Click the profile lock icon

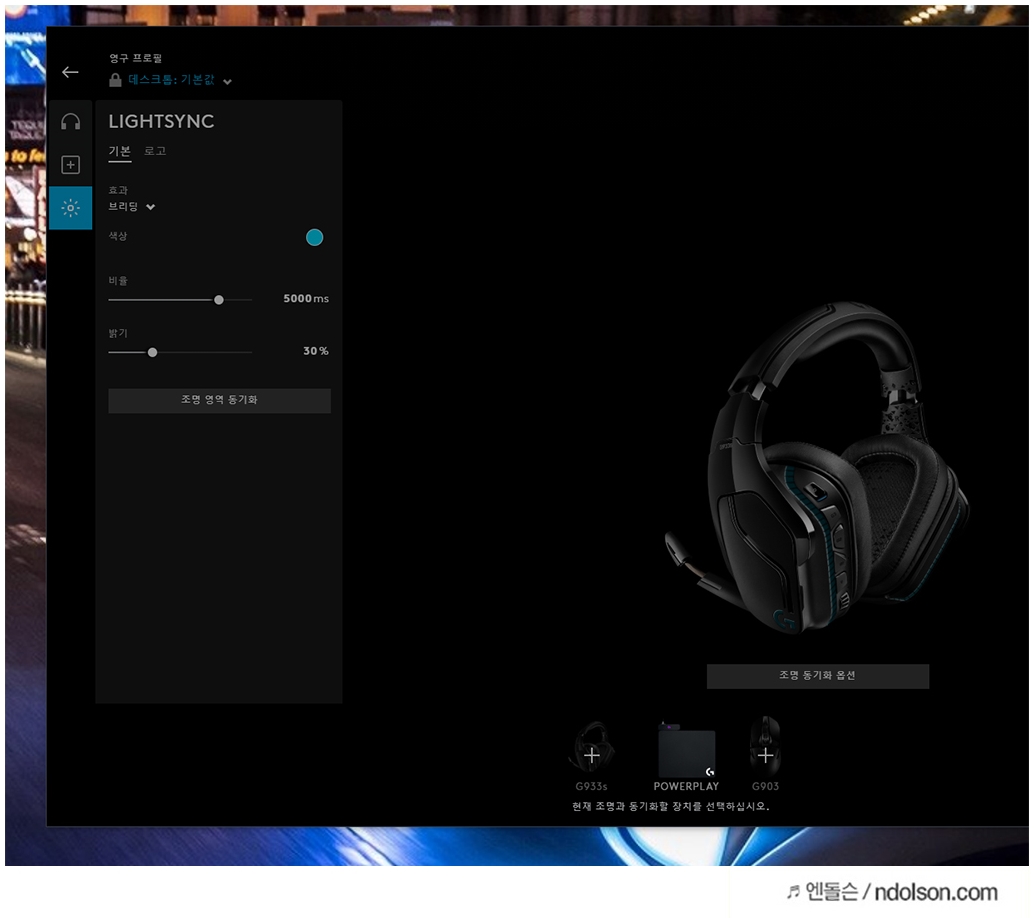point(115,80)
